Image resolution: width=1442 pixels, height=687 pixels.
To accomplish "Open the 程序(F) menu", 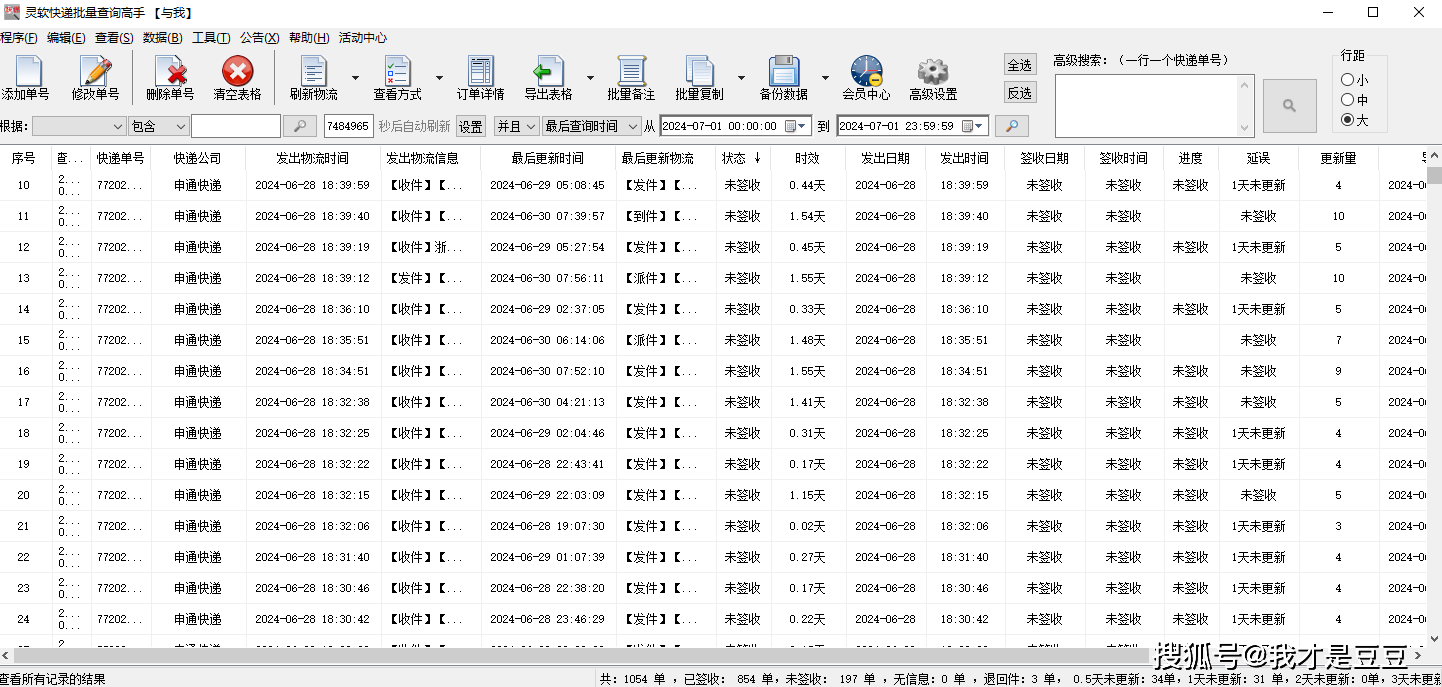I will (x=19, y=38).
